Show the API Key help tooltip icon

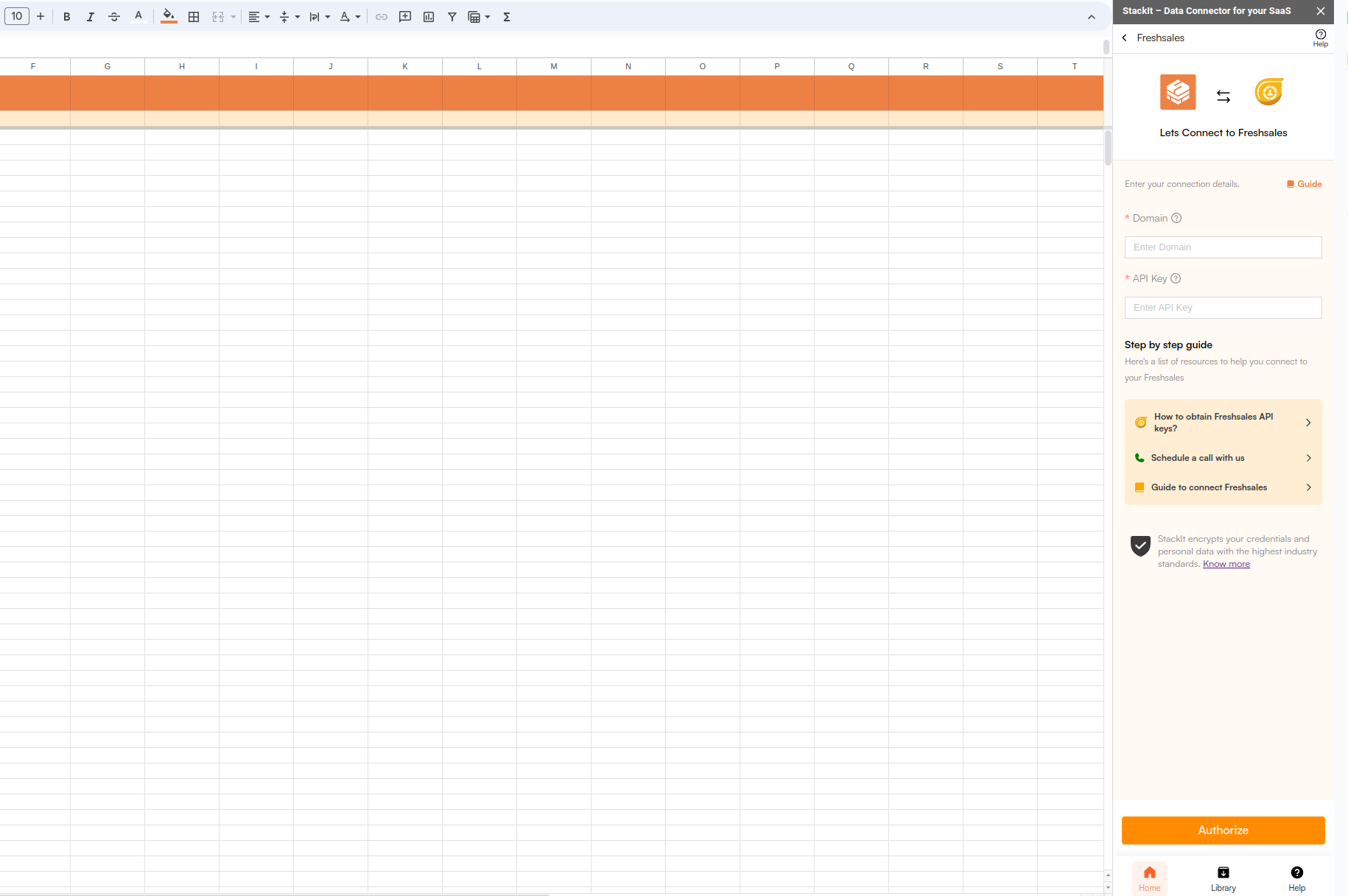click(1176, 278)
